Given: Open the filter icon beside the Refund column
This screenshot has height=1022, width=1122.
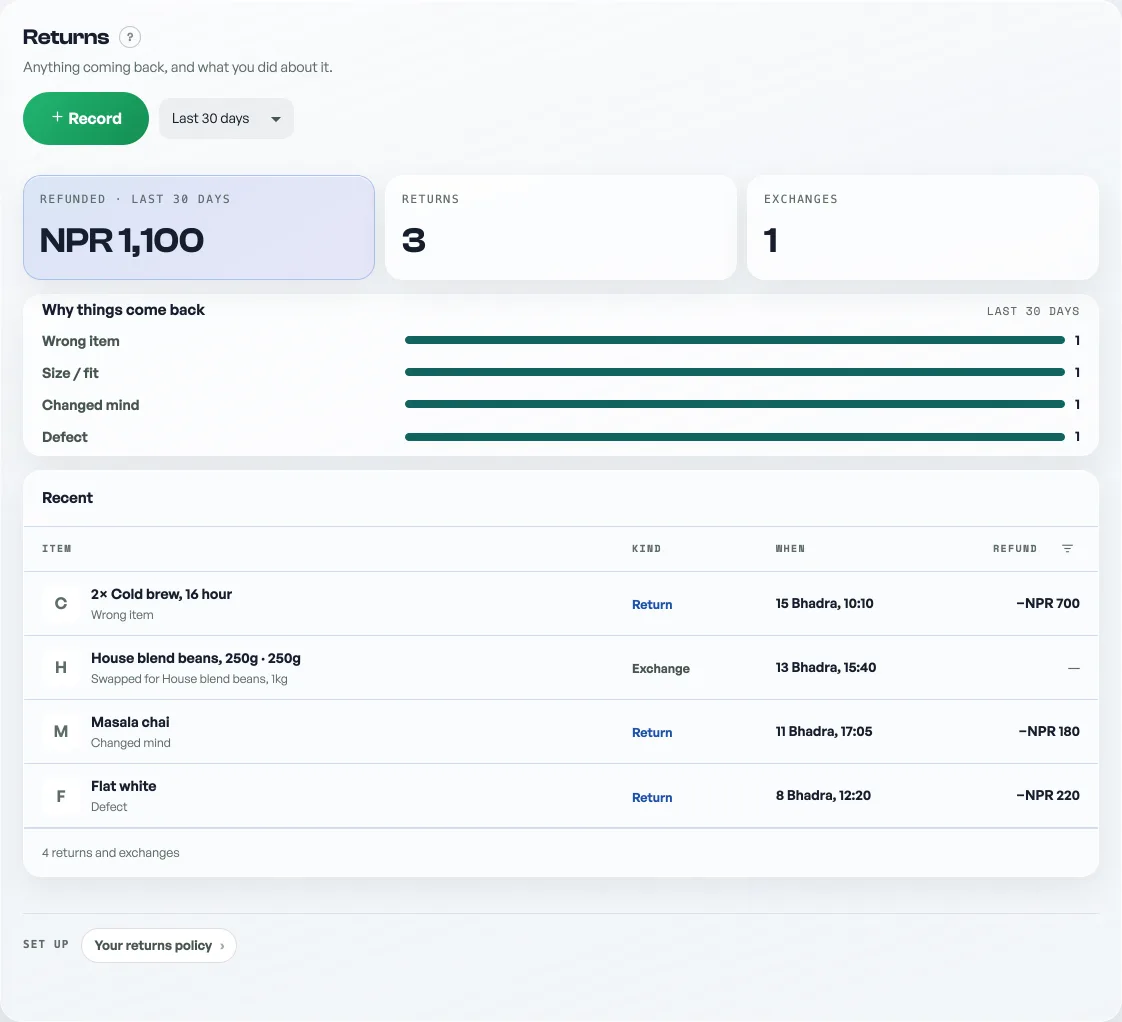Looking at the screenshot, I should tap(1067, 548).
